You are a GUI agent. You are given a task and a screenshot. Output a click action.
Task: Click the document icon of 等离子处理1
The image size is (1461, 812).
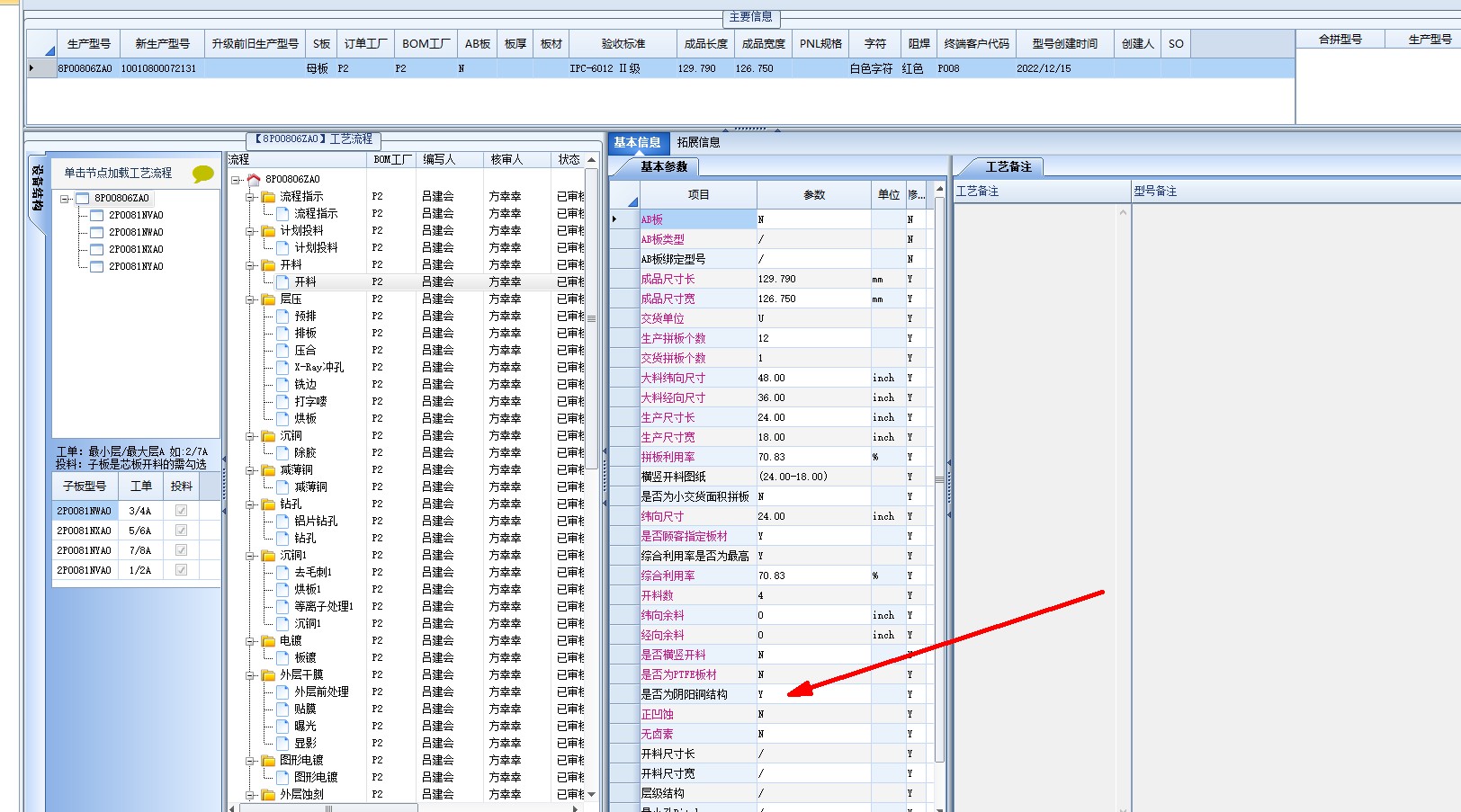point(282,606)
